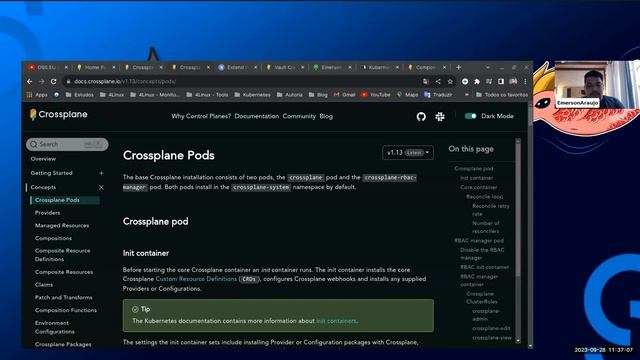Open the v1.13 version dropdown
Viewport: 640px width, 360px height.
[408, 153]
